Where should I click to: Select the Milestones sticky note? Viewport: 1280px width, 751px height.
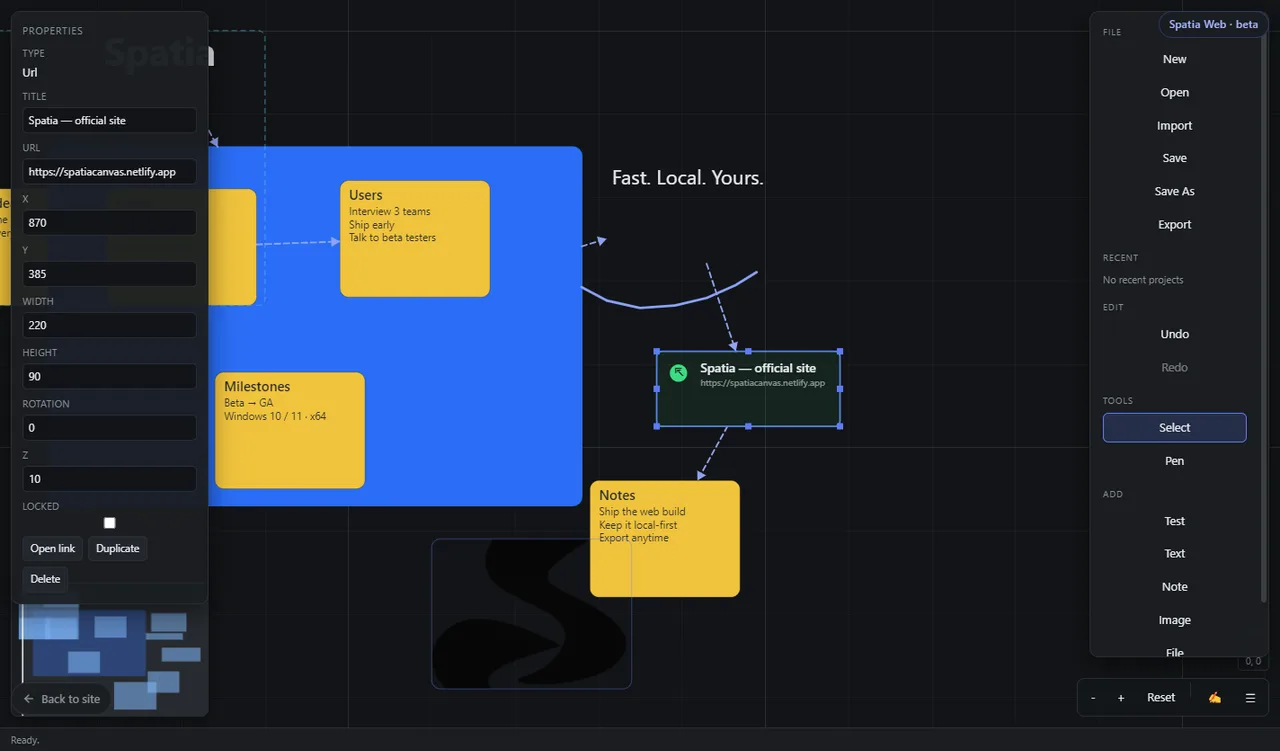click(x=290, y=431)
